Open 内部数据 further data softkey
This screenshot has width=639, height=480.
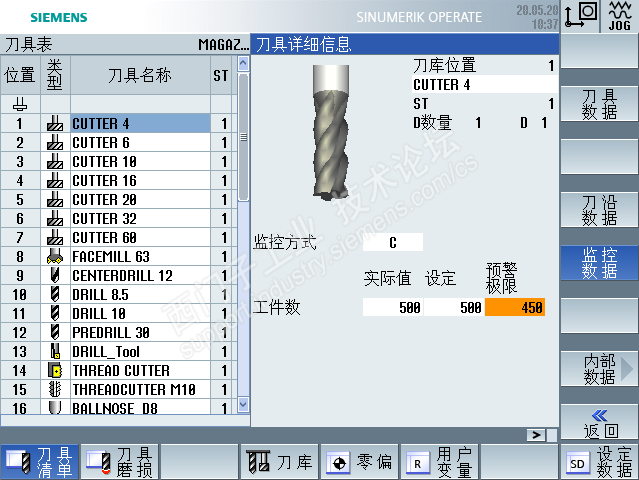pos(599,369)
